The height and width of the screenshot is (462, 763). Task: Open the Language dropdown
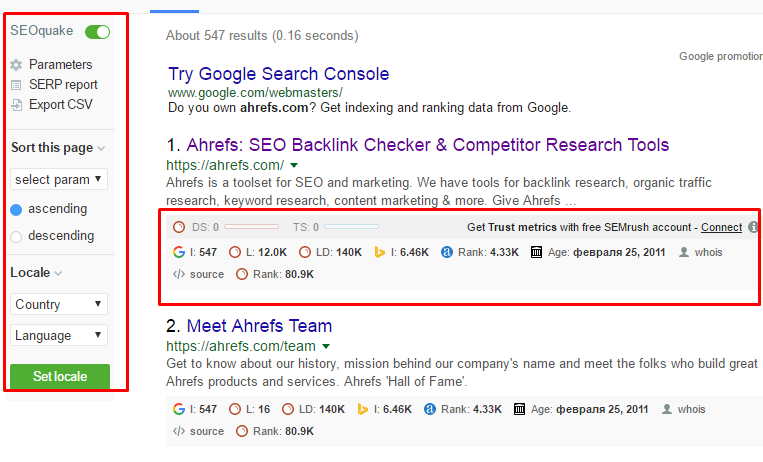[58, 335]
